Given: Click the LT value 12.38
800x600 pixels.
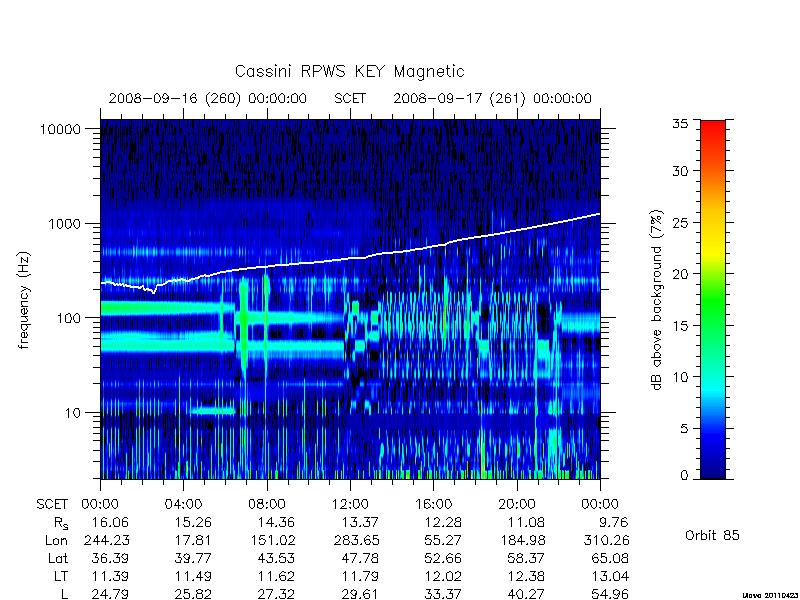Looking at the screenshot, I should [527, 576].
